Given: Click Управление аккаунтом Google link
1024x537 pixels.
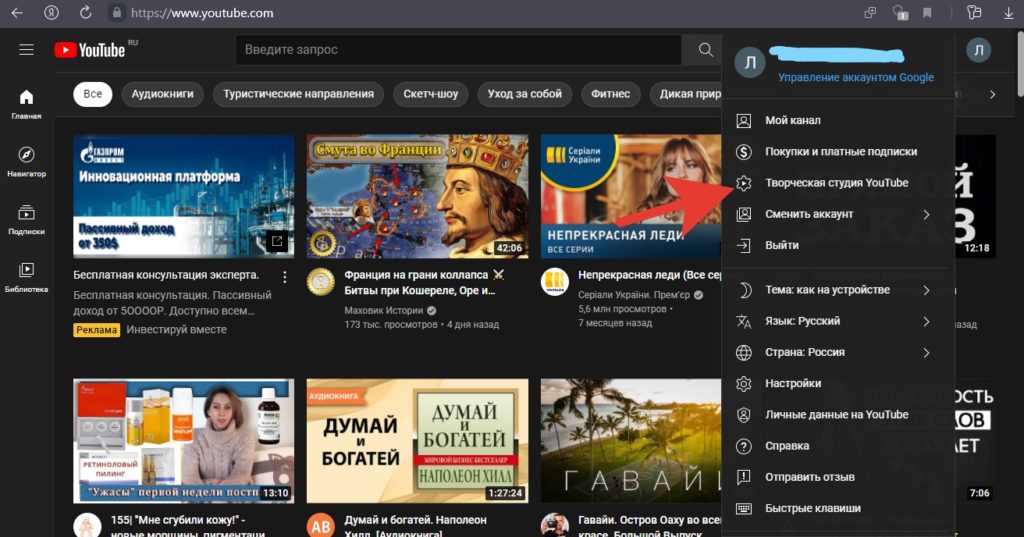Looking at the screenshot, I should point(855,77).
